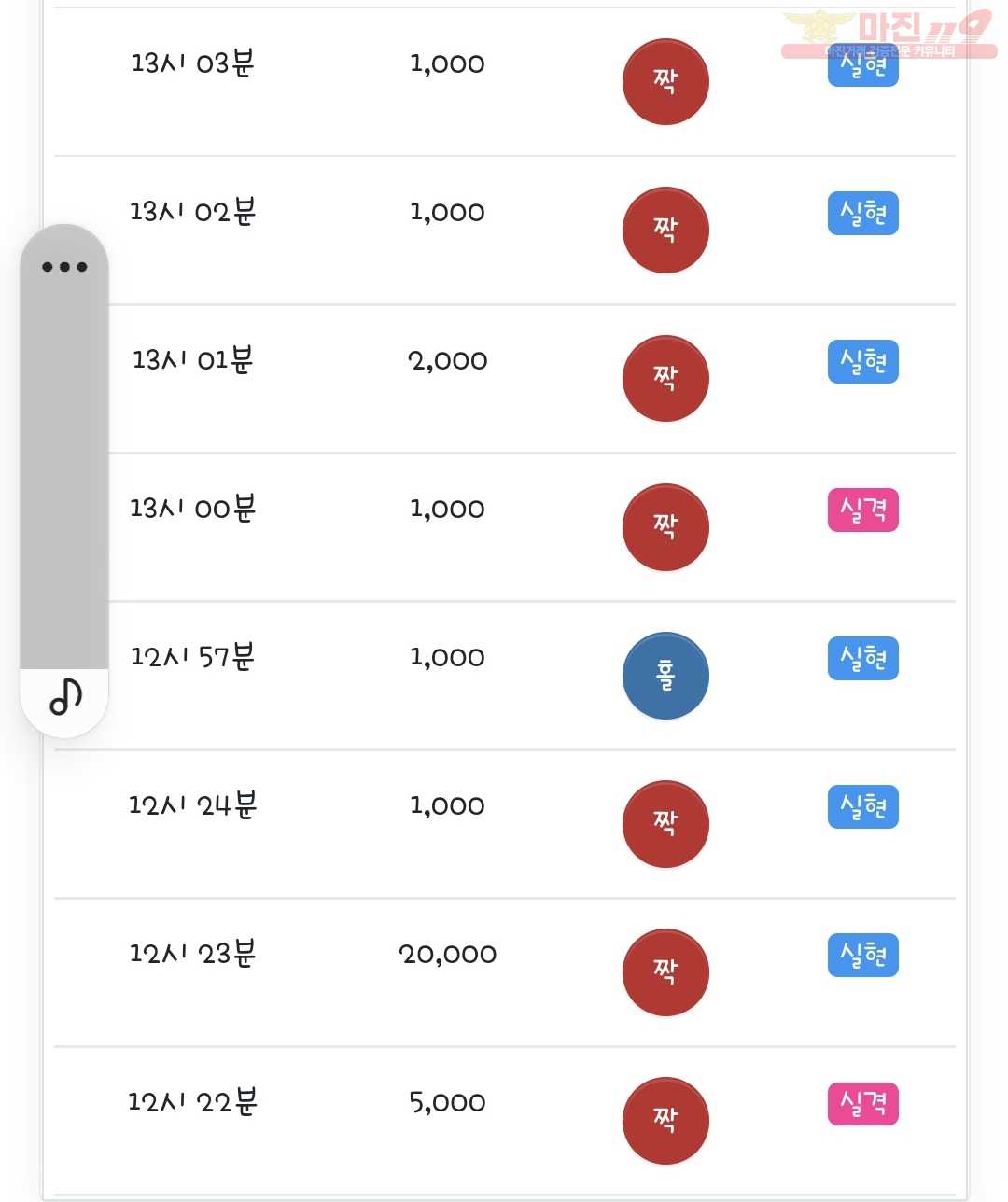Click the red 짝 circle for 13시 02분
The width and height of the screenshot is (1008, 1202).
coord(665,231)
